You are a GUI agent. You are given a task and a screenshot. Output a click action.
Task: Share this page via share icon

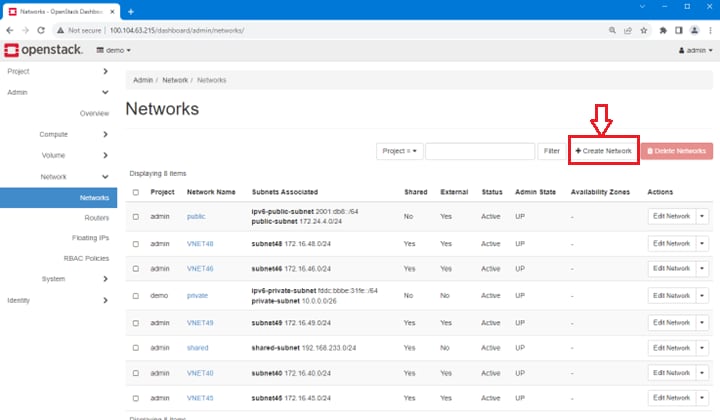[628, 30]
